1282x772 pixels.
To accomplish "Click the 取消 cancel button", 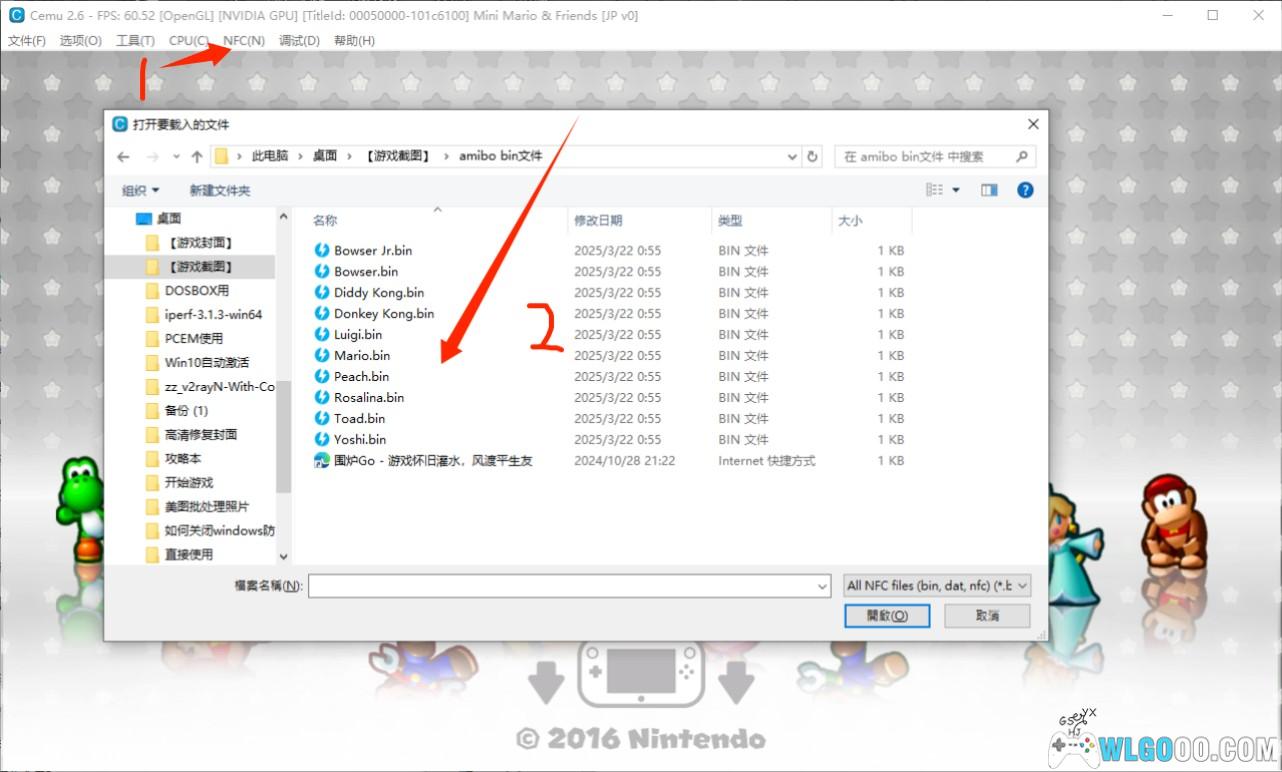I will coord(987,616).
